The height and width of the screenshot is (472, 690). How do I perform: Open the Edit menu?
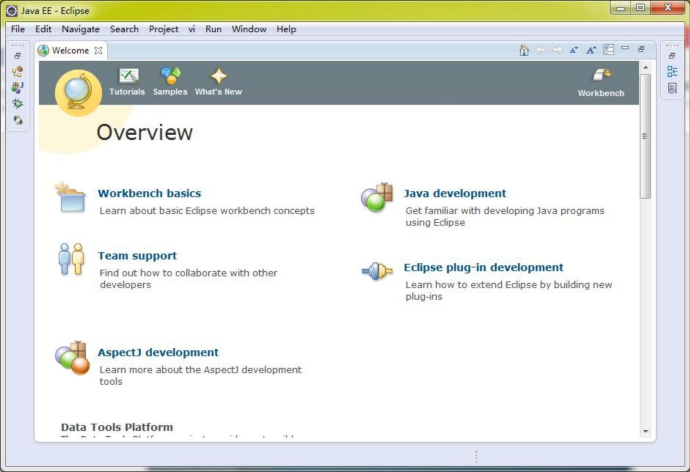point(43,29)
